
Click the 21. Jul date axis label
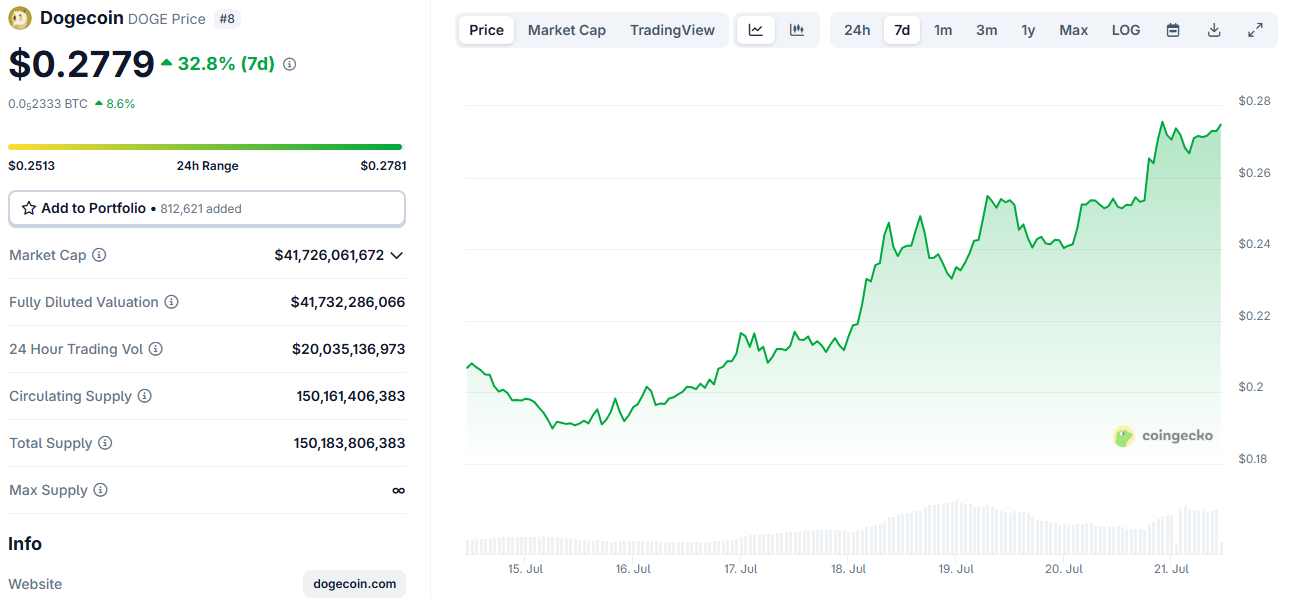(1172, 569)
